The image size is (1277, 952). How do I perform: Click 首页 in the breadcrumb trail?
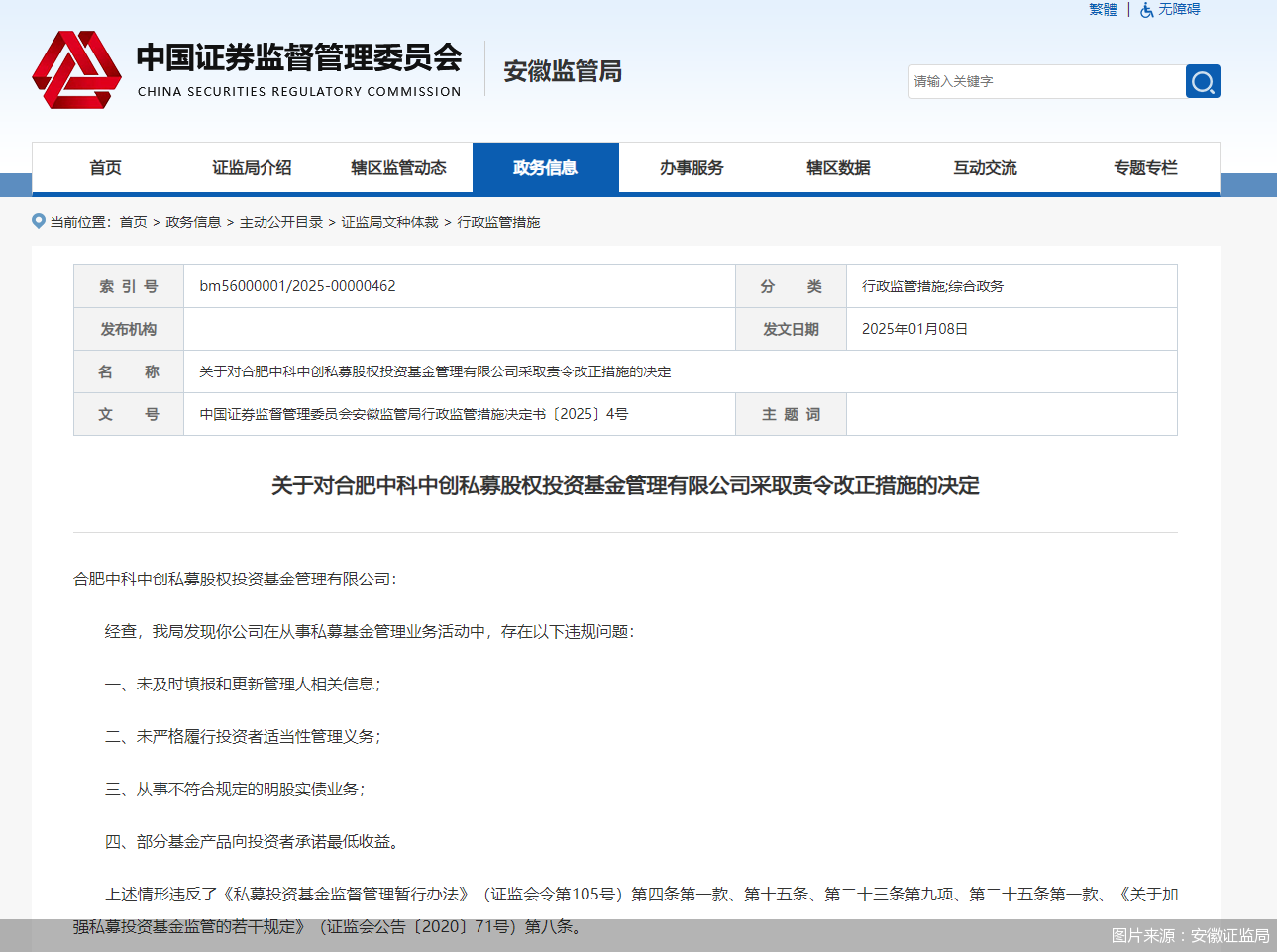[133, 222]
